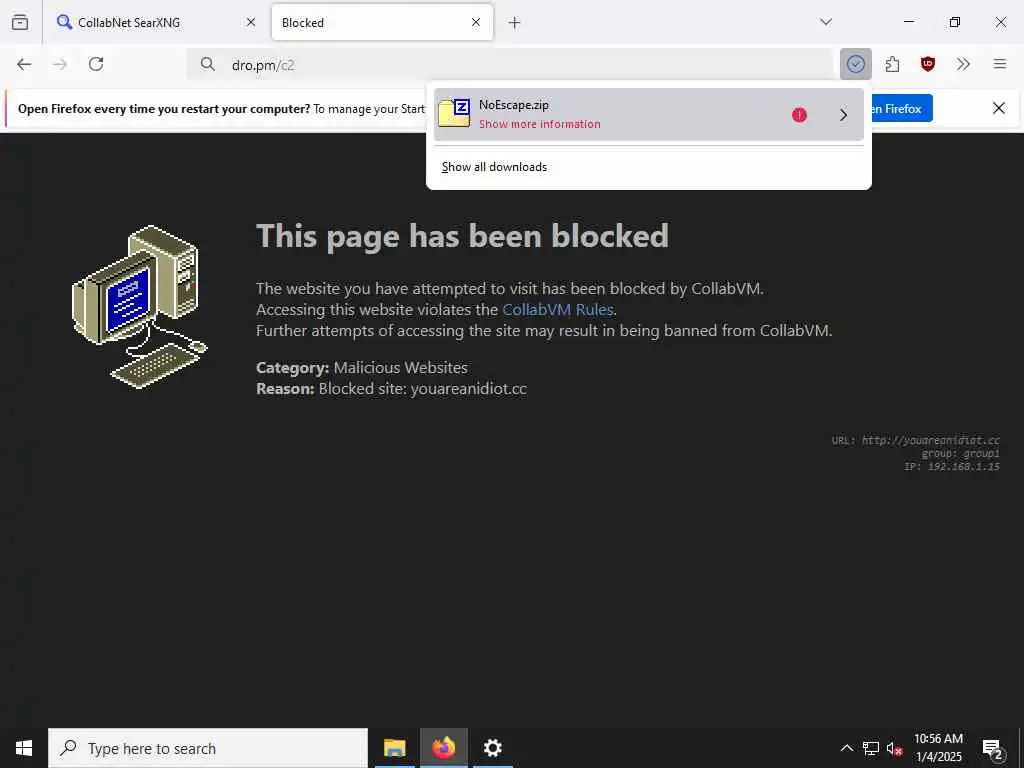Open the network status tray icon
Image resolution: width=1024 pixels, height=768 pixels.
click(871, 748)
